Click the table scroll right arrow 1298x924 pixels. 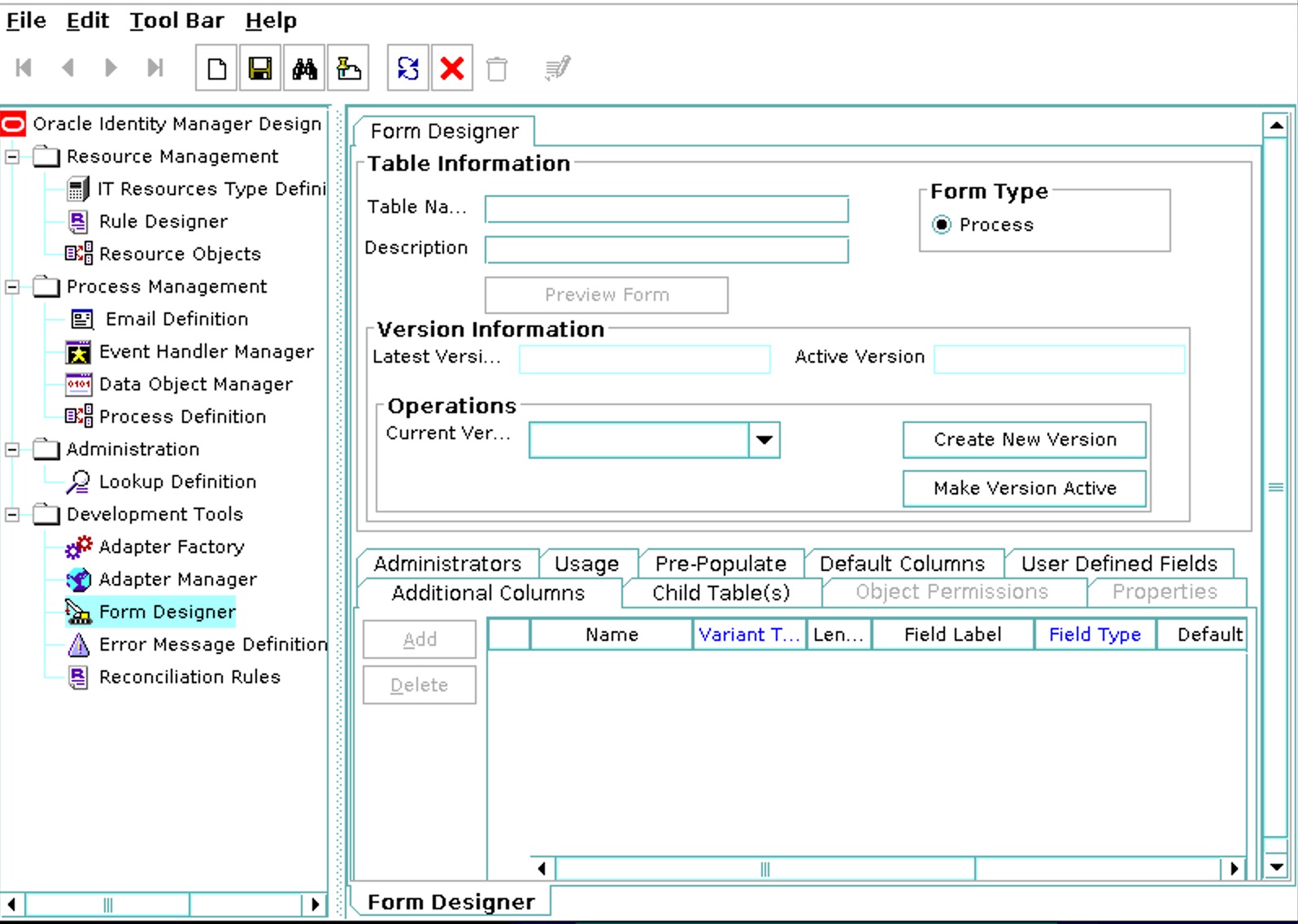(1235, 869)
